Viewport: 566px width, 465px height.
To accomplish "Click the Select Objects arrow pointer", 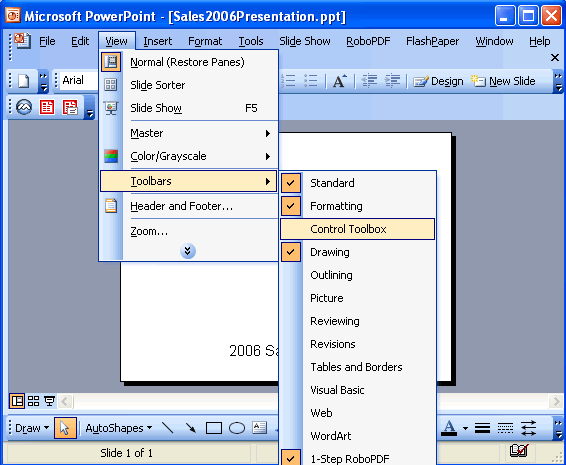I will tap(65, 428).
